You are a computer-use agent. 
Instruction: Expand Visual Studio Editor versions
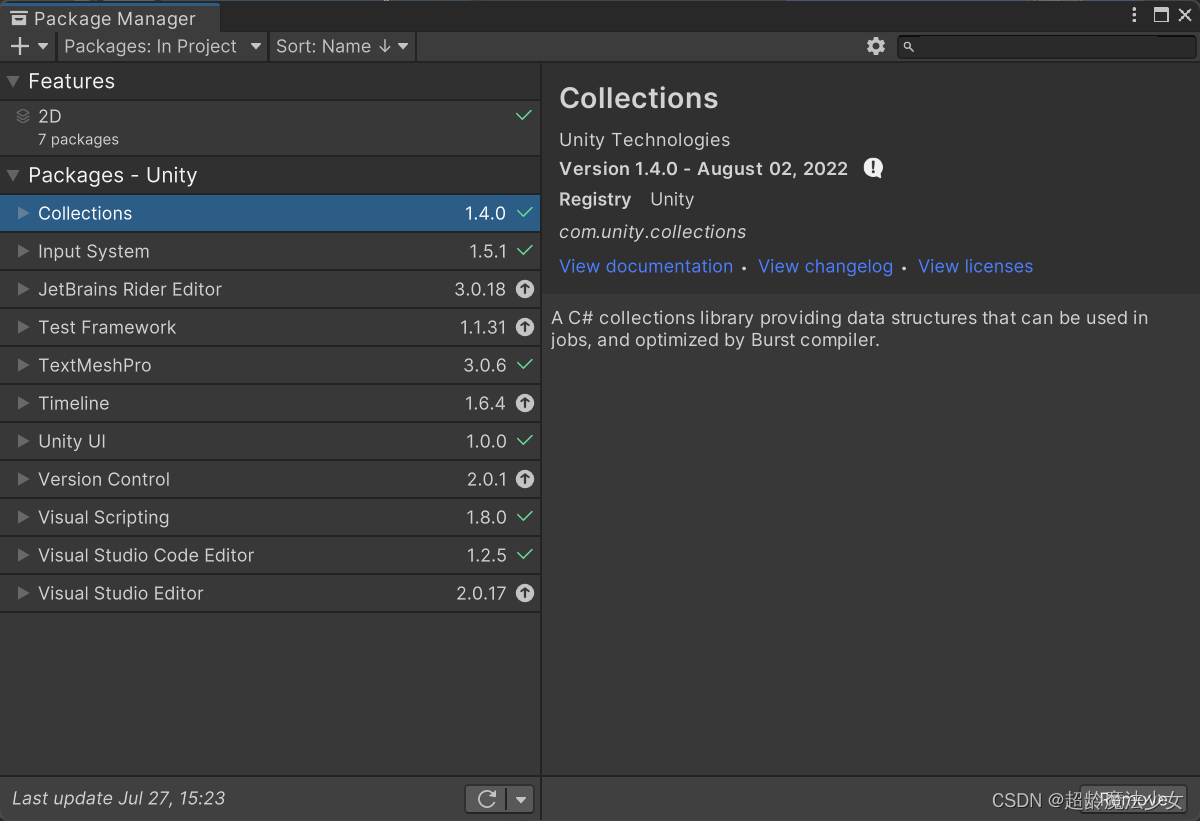pos(24,593)
